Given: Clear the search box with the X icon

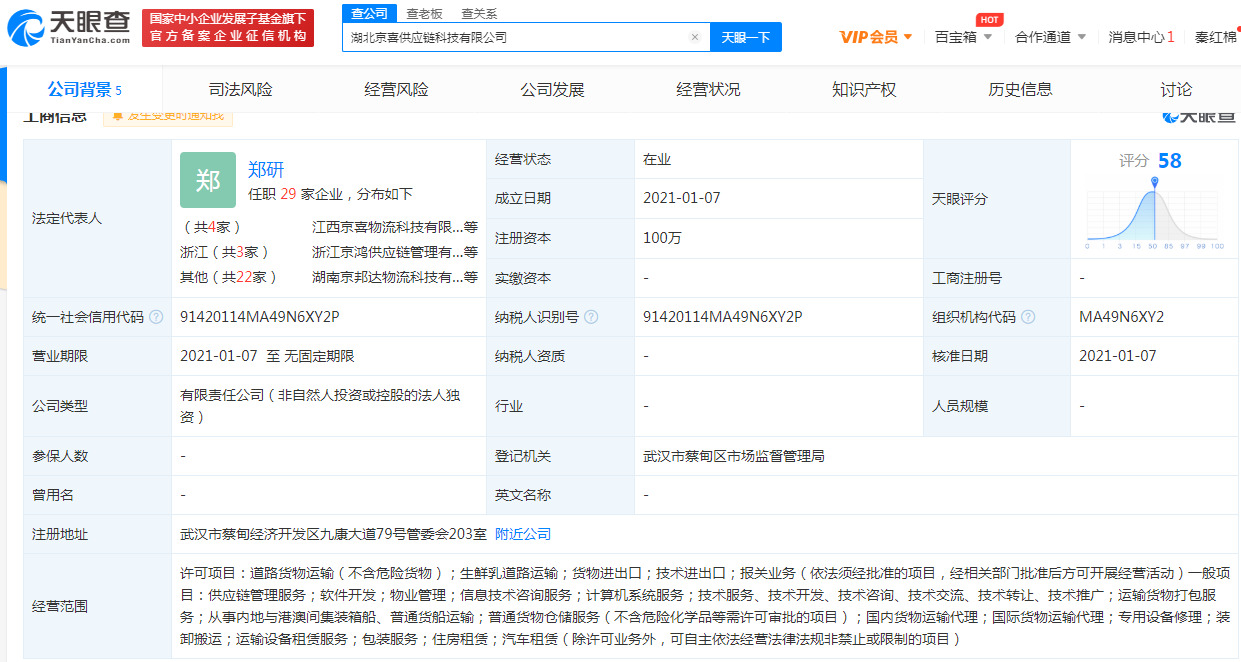Looking at the screenshot, I should coord(695,37).
